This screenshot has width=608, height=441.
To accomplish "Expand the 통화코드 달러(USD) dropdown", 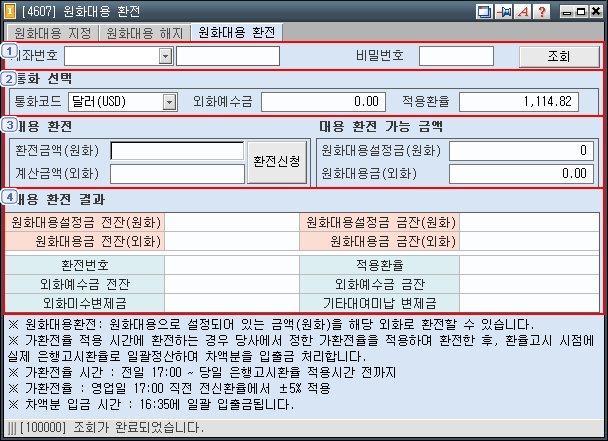I will [169, 102].
